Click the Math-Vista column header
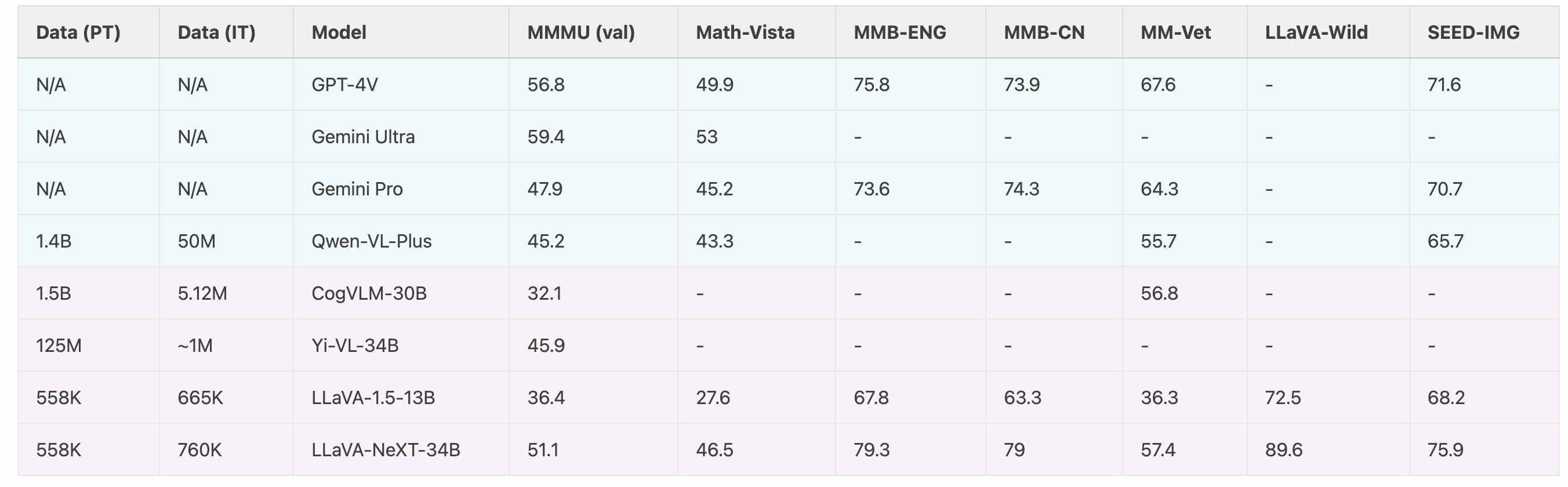 pos(745,32)
